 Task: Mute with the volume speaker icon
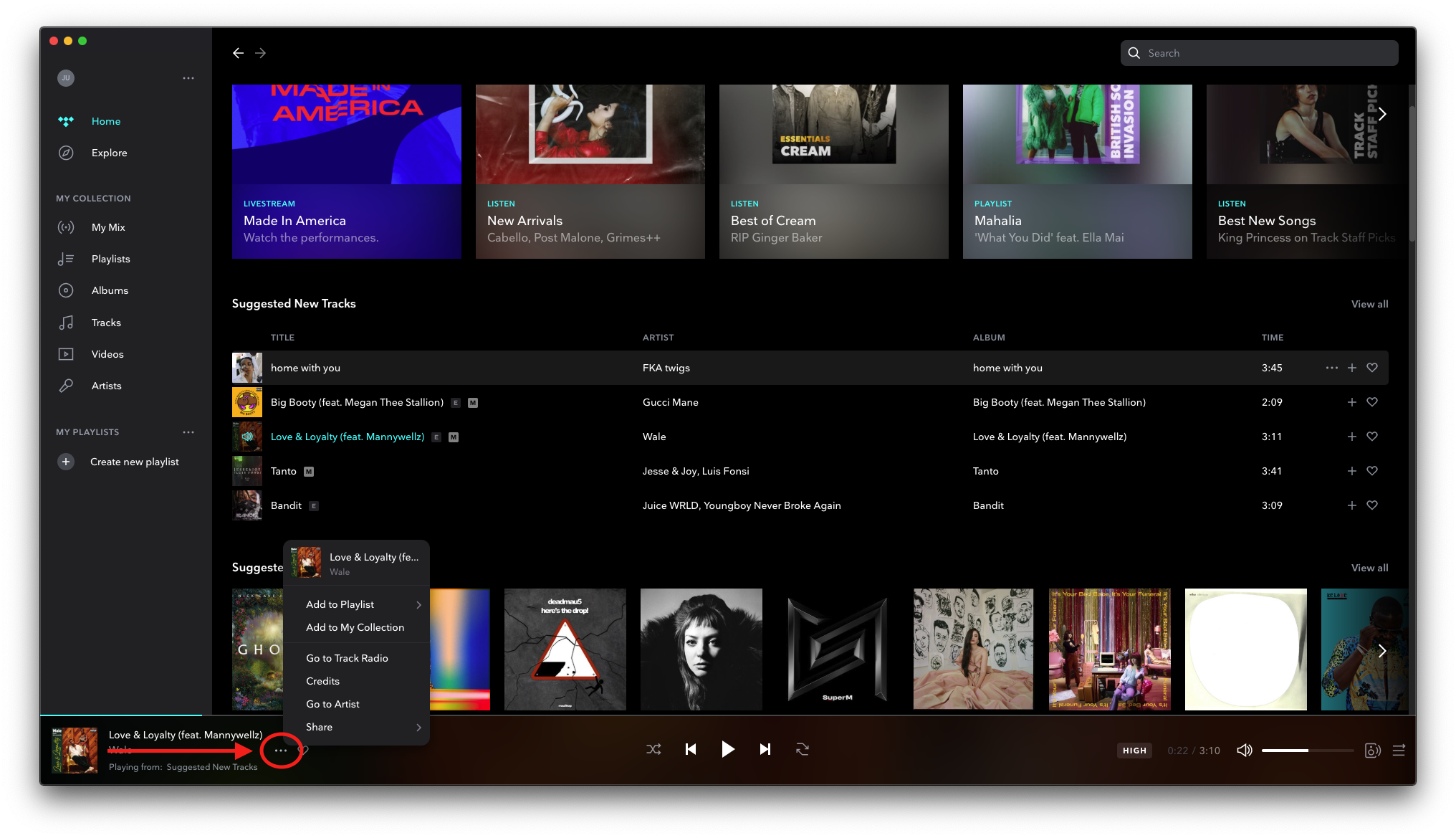1245,750
